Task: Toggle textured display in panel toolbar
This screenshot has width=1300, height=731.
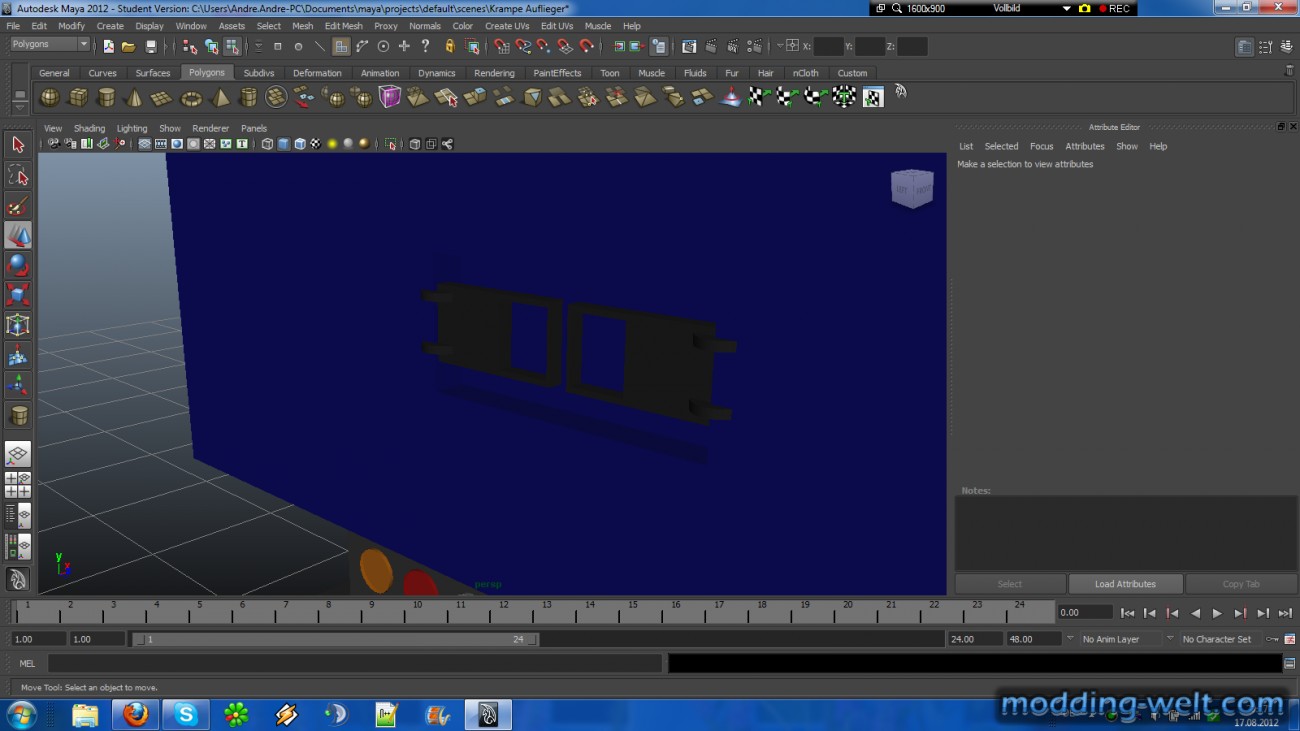Action: click(x=315, y=144)
